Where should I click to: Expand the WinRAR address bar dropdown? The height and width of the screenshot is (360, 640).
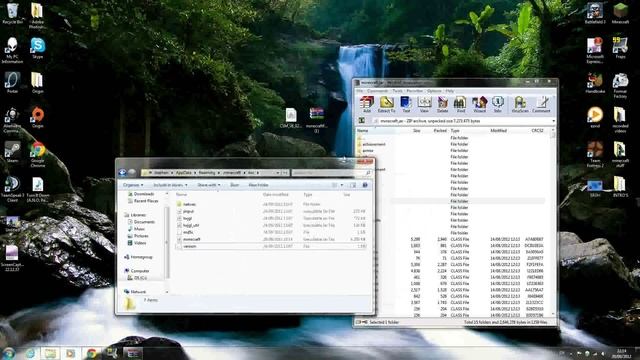(553, 121)
